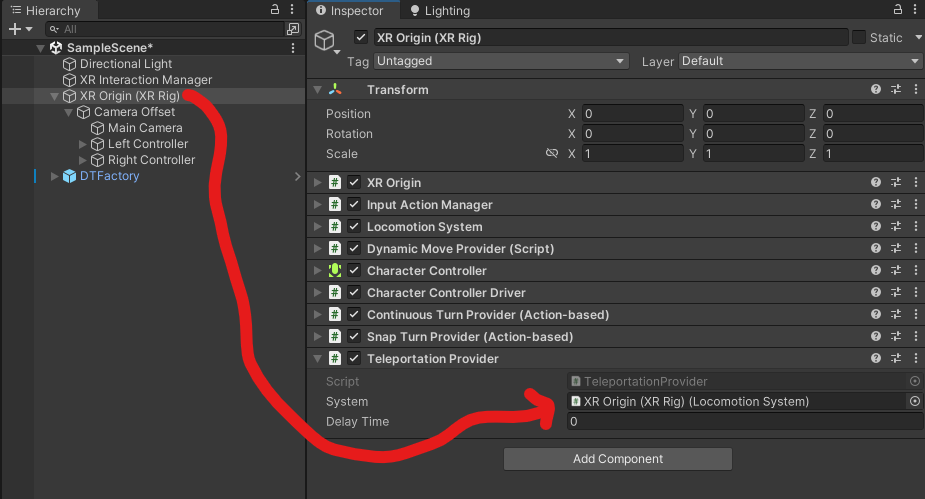
Task: Pick object for System field
Action: (914, 401)
